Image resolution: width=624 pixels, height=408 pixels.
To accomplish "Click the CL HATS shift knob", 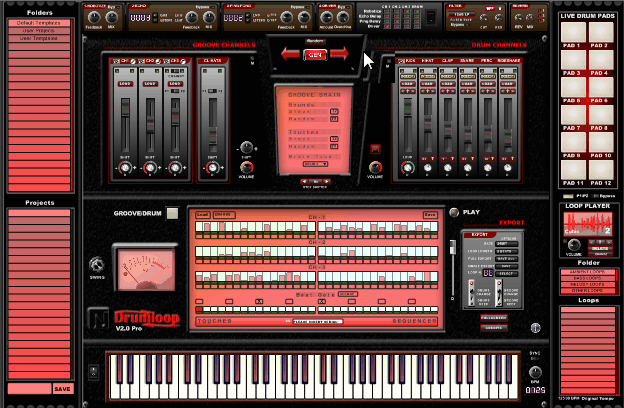I will coord(213,168).
